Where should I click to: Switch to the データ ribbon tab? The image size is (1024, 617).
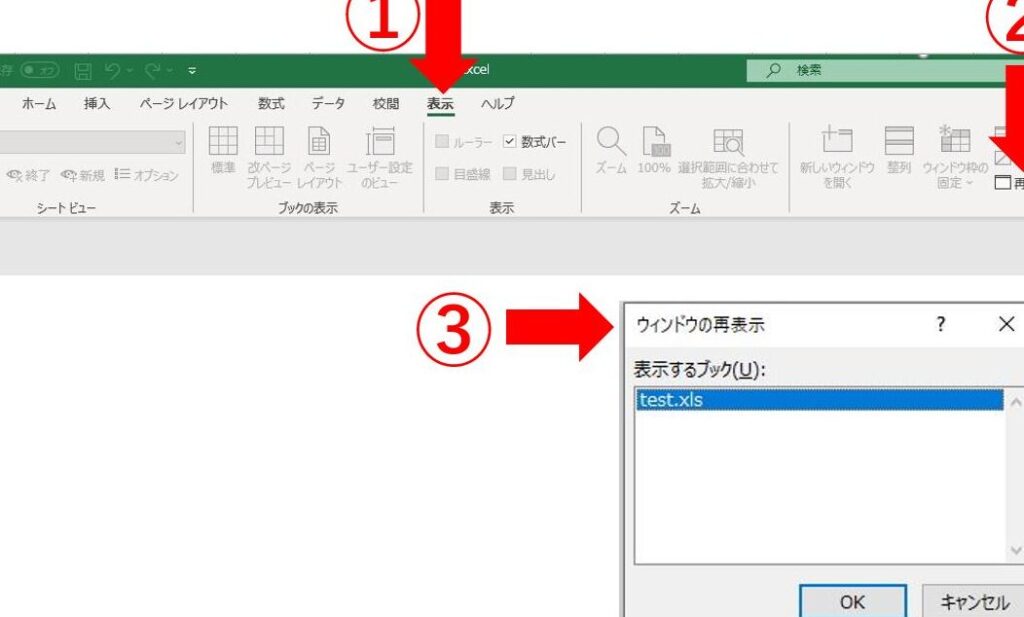tap(328, 103)
